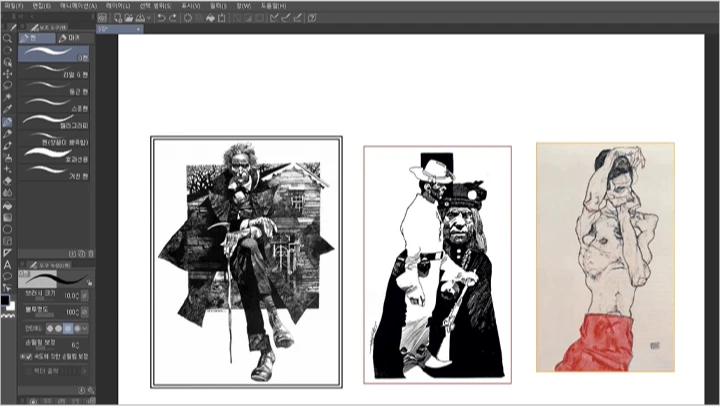Select the Gradient tool
Viewport: 720px width, 406px height.
[7, 218]
